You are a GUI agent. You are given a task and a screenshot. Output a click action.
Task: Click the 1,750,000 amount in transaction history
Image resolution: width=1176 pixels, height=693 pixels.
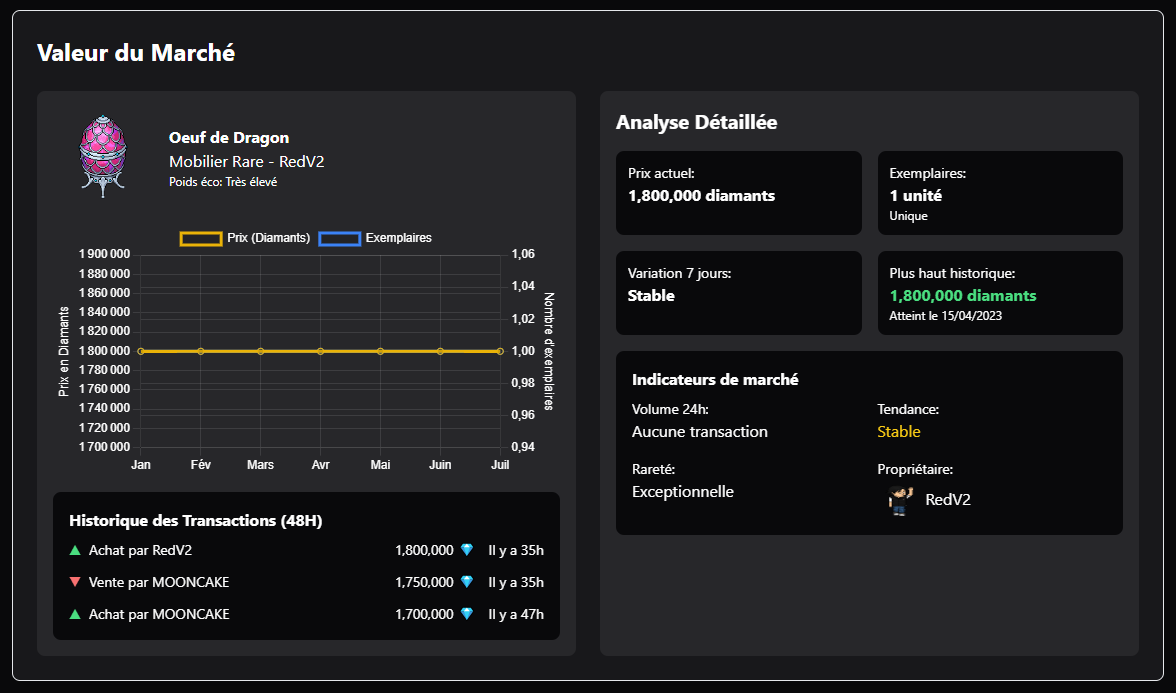[x=424, y=582]
